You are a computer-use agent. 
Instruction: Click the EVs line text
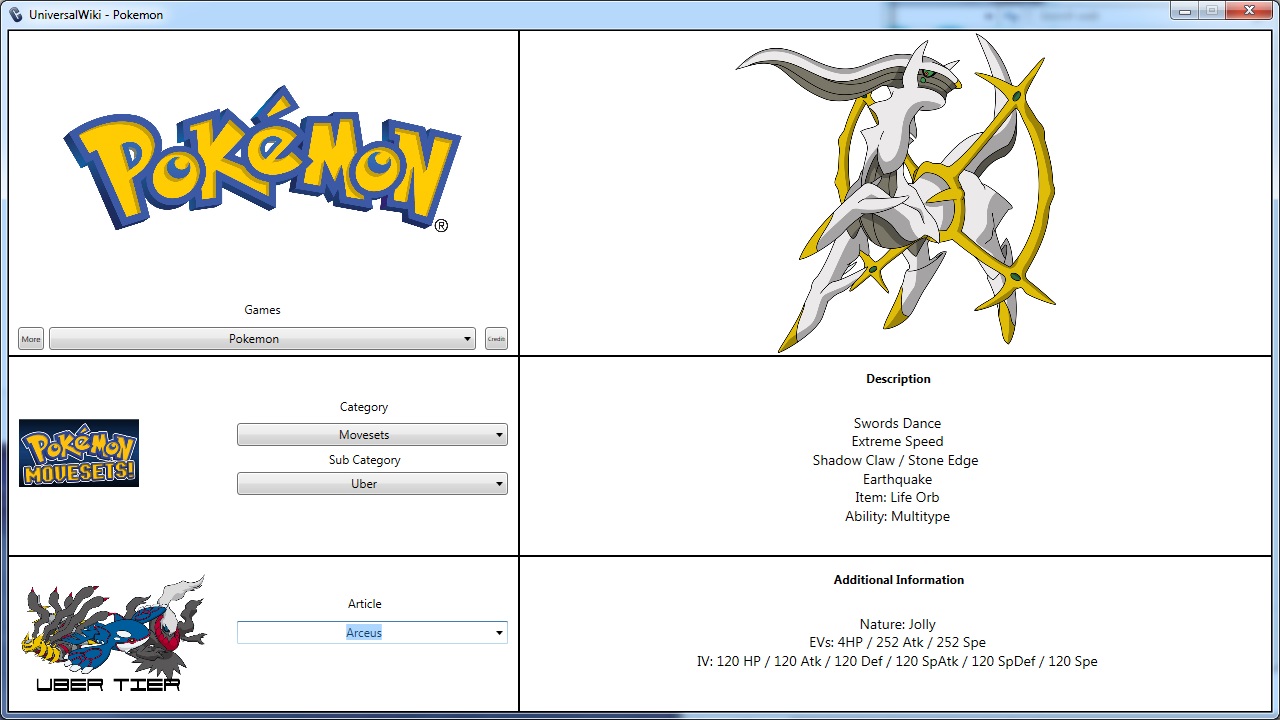coord(897,642)
